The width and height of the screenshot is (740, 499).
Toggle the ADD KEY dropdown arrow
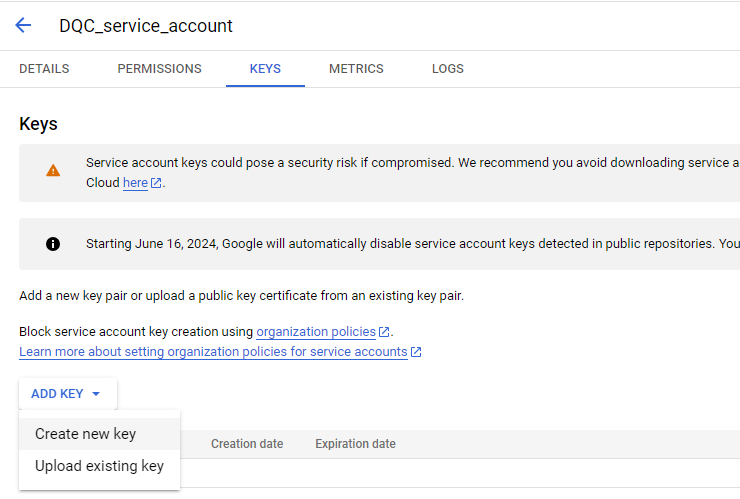(96, 394)
